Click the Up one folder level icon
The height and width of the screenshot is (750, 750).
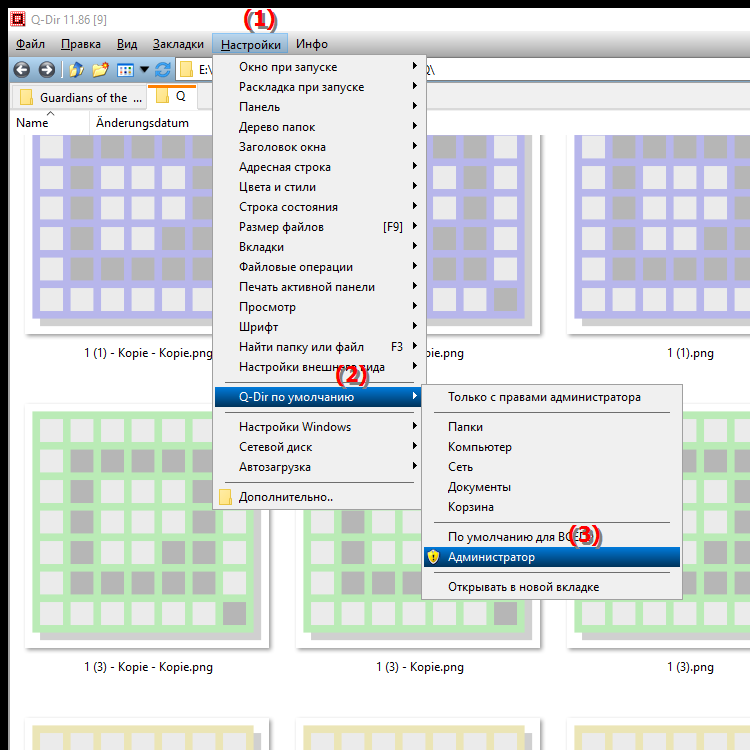77,70
